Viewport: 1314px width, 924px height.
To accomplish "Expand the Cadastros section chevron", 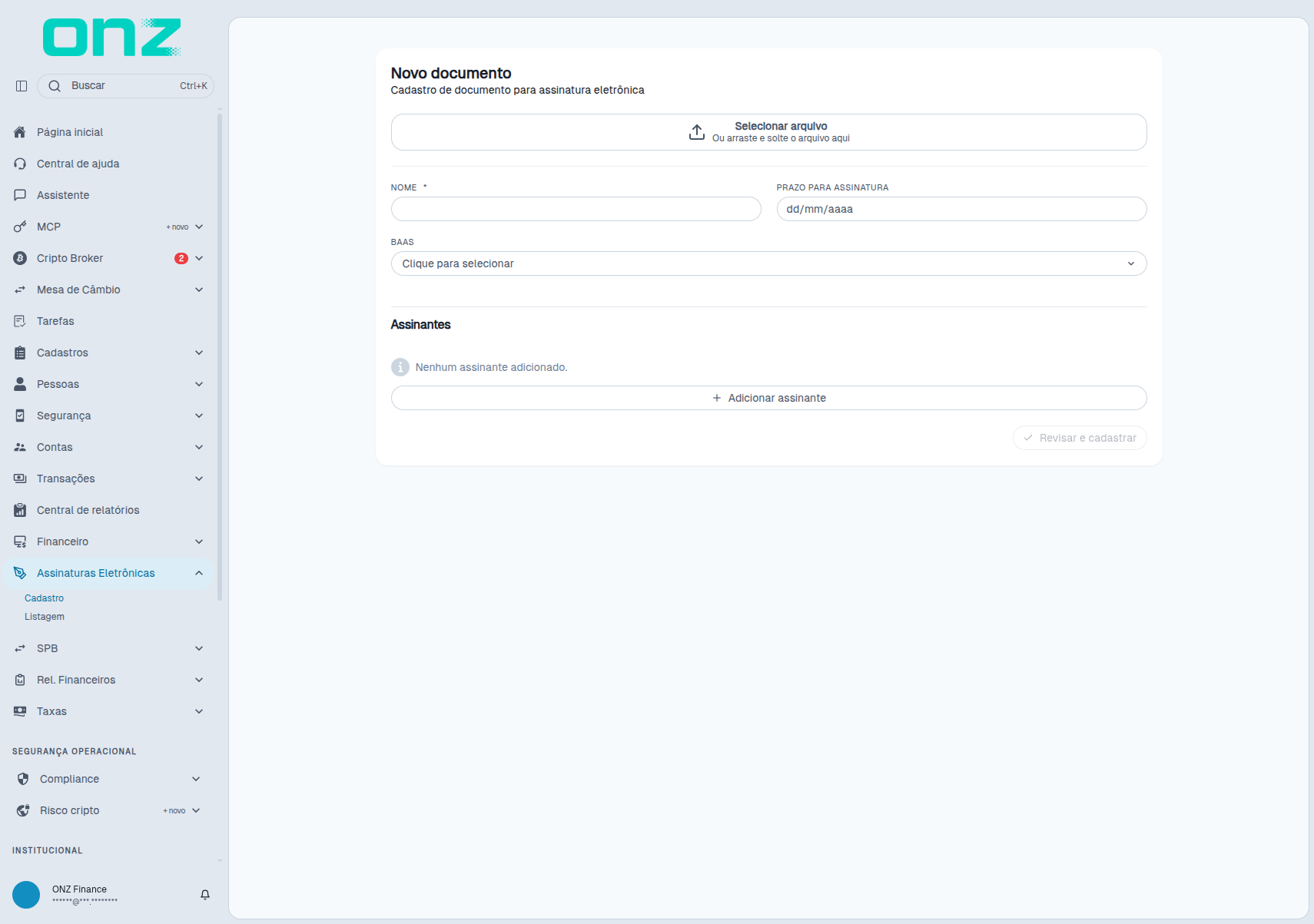I will click(x=199, y=353).
